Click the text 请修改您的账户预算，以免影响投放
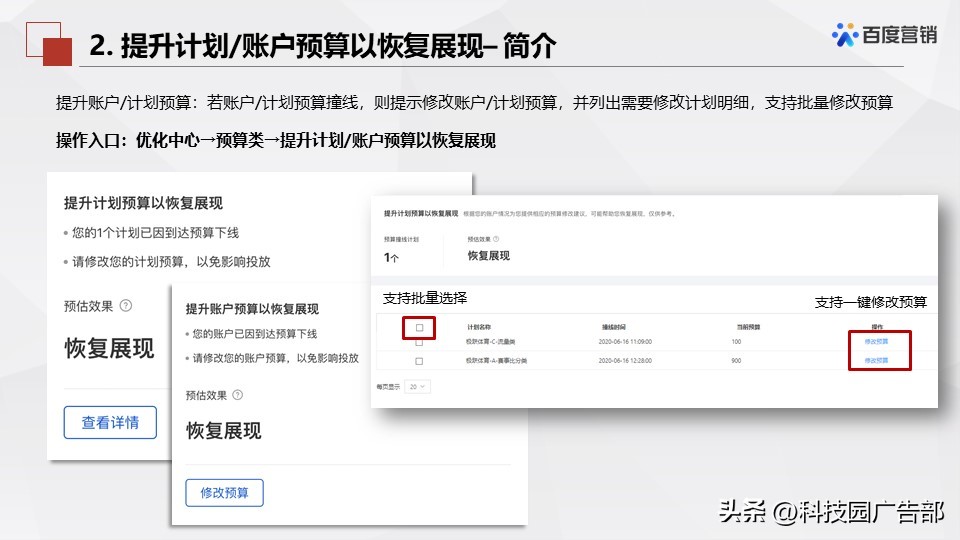Image resolution: width=960 pixels, height=540 pixels. click(276, 358)
